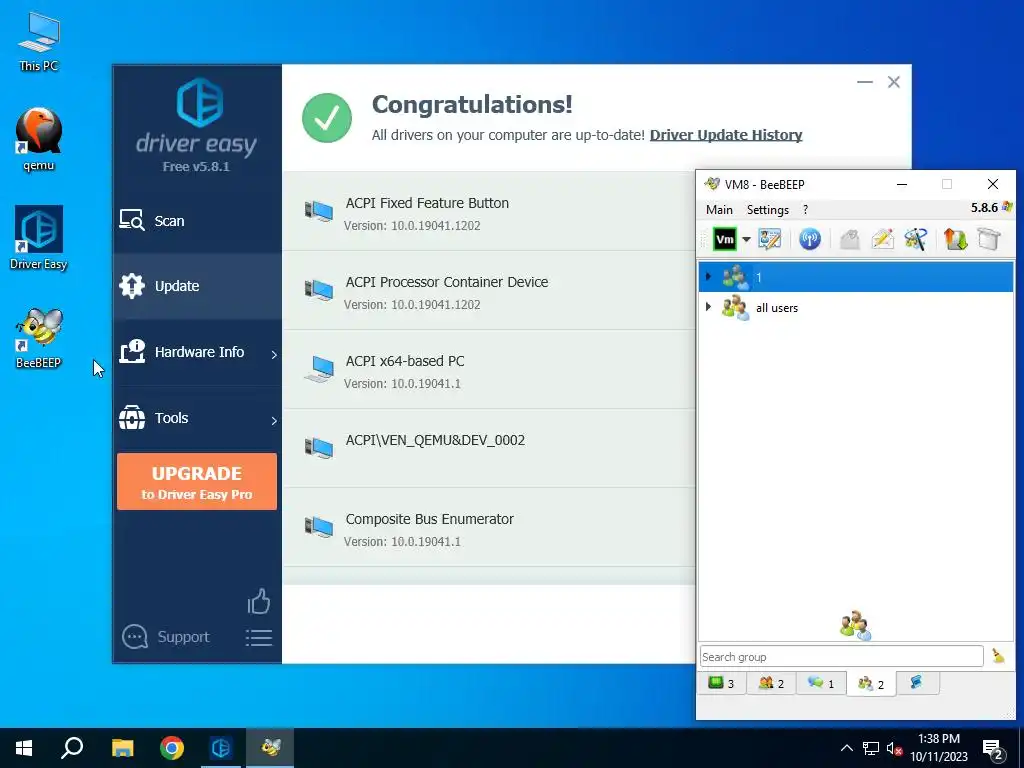The width and height of the screenshot is (1024, 768).
Task: Select group '1' row in BeeBEEP
Action: pos(856,277)
